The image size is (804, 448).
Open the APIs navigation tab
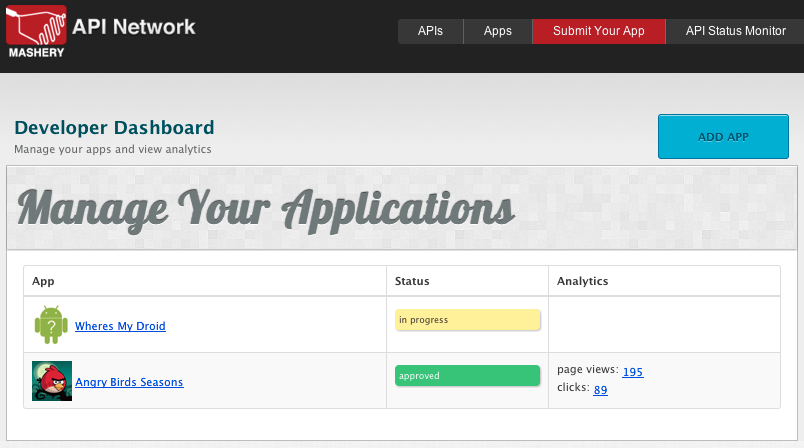pos(430,31)
